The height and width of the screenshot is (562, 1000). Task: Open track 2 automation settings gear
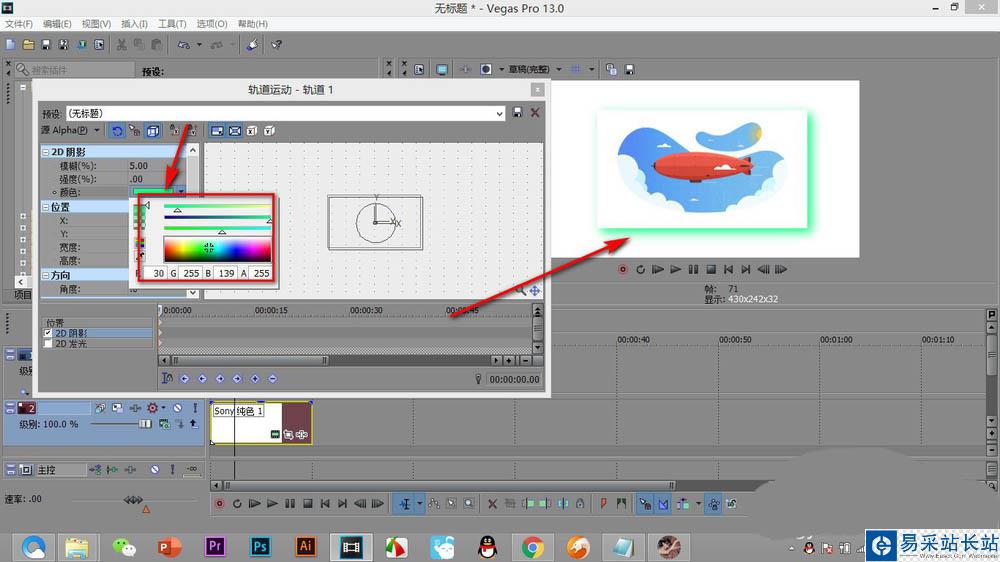[152, 408]
